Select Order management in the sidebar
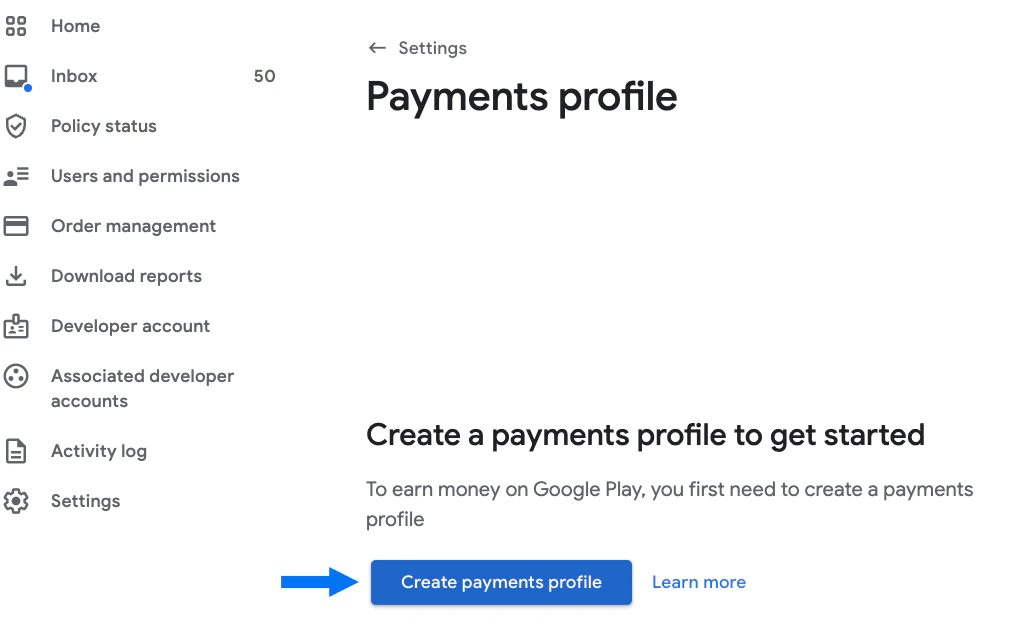Screen dimensions: 1028x639 [x=133, y=226]
